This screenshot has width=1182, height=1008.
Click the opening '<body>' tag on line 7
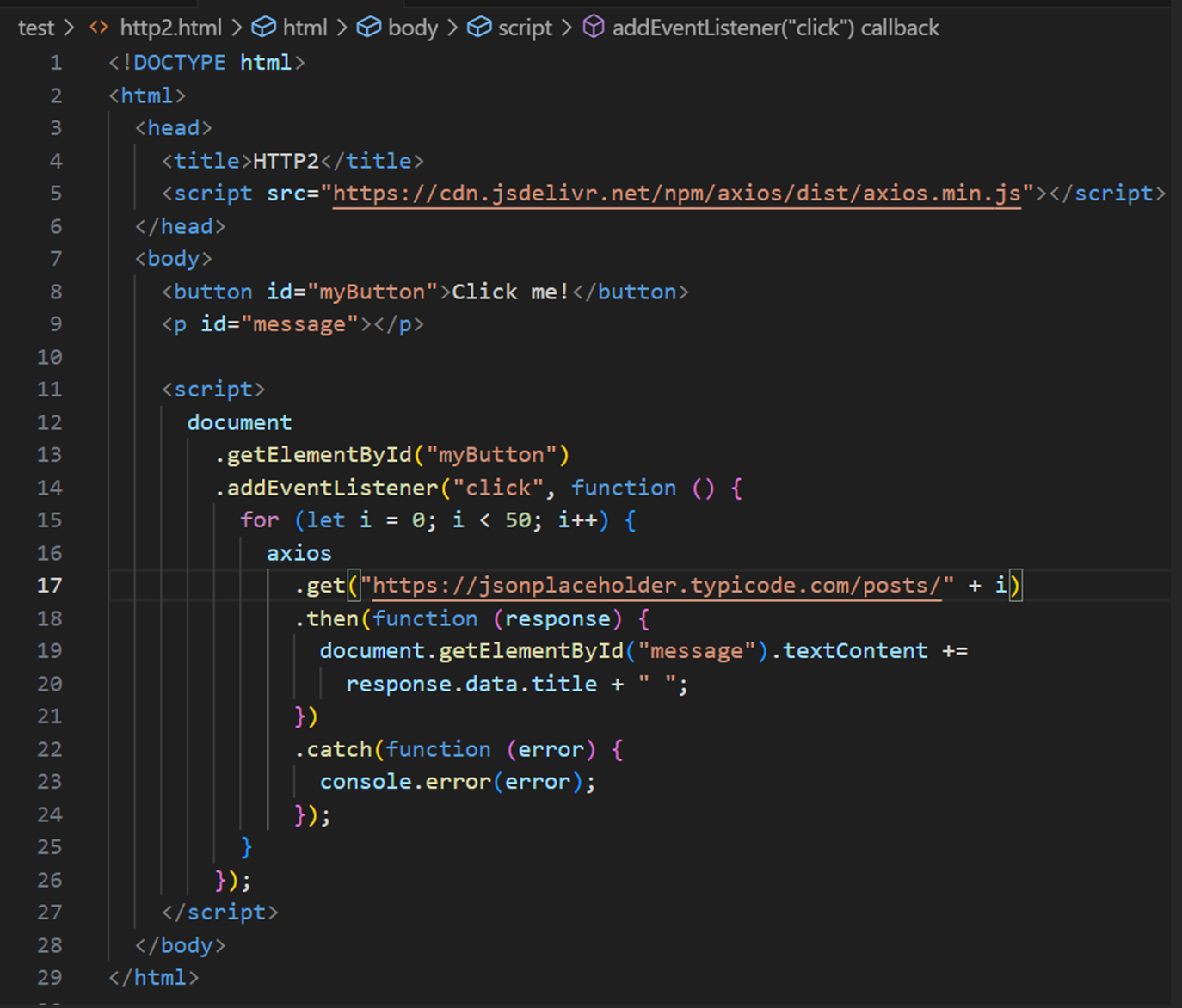tap(174, 259)
